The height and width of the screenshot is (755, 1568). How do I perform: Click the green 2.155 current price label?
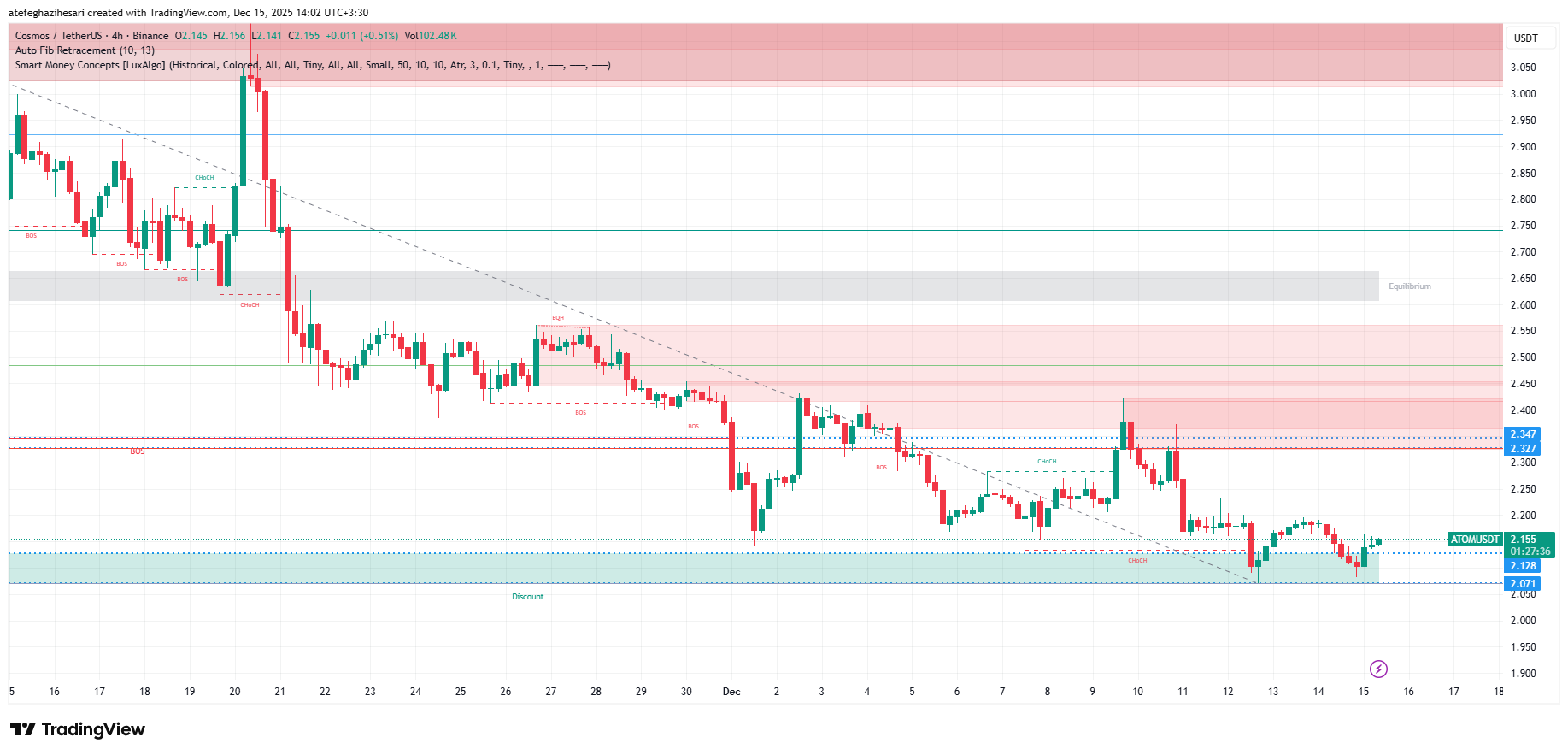[x=1524, y=540]
